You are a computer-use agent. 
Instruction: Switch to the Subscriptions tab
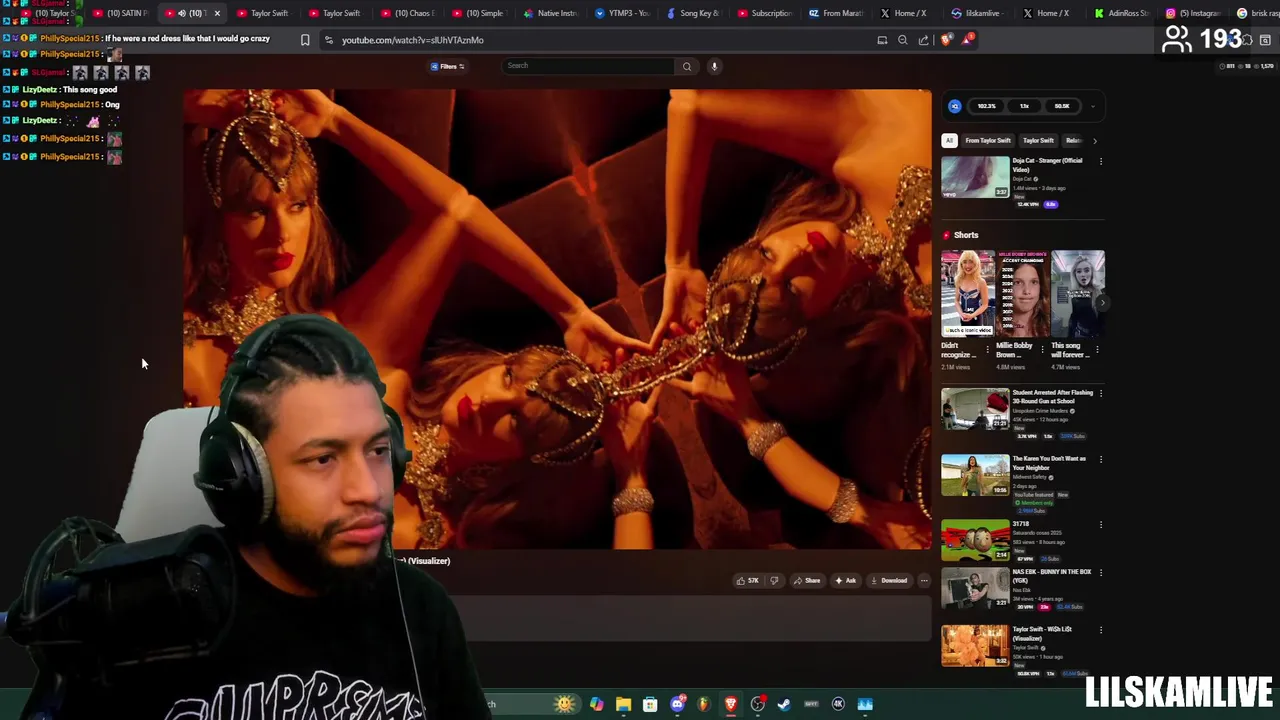pos(766,13)
